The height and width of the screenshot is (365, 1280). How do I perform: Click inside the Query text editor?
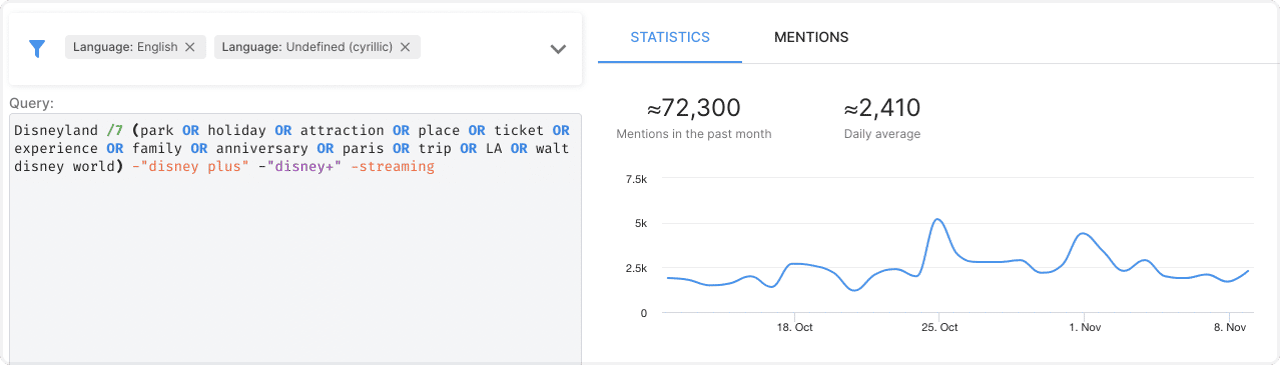[295, 239]
